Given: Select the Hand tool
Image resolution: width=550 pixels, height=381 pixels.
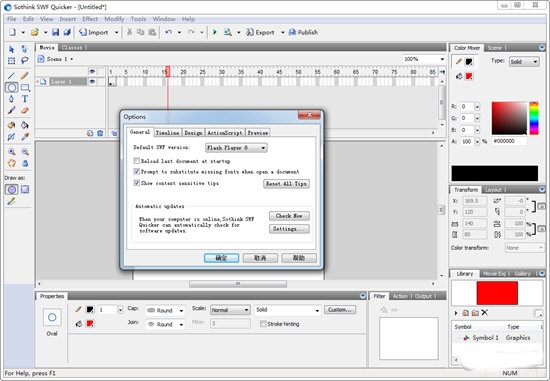Looking at the screenshot, I should pos(11,163).
